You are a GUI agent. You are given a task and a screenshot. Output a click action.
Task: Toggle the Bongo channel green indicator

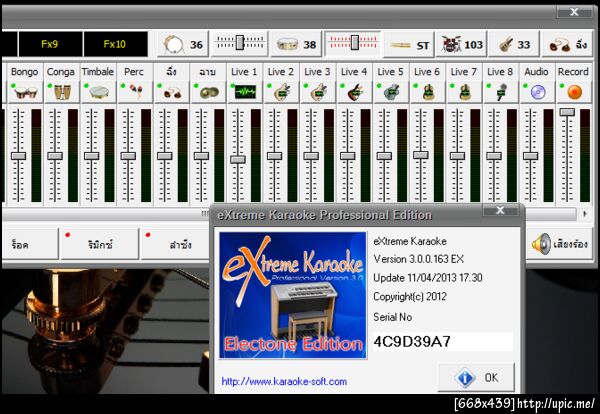(13, 86)
